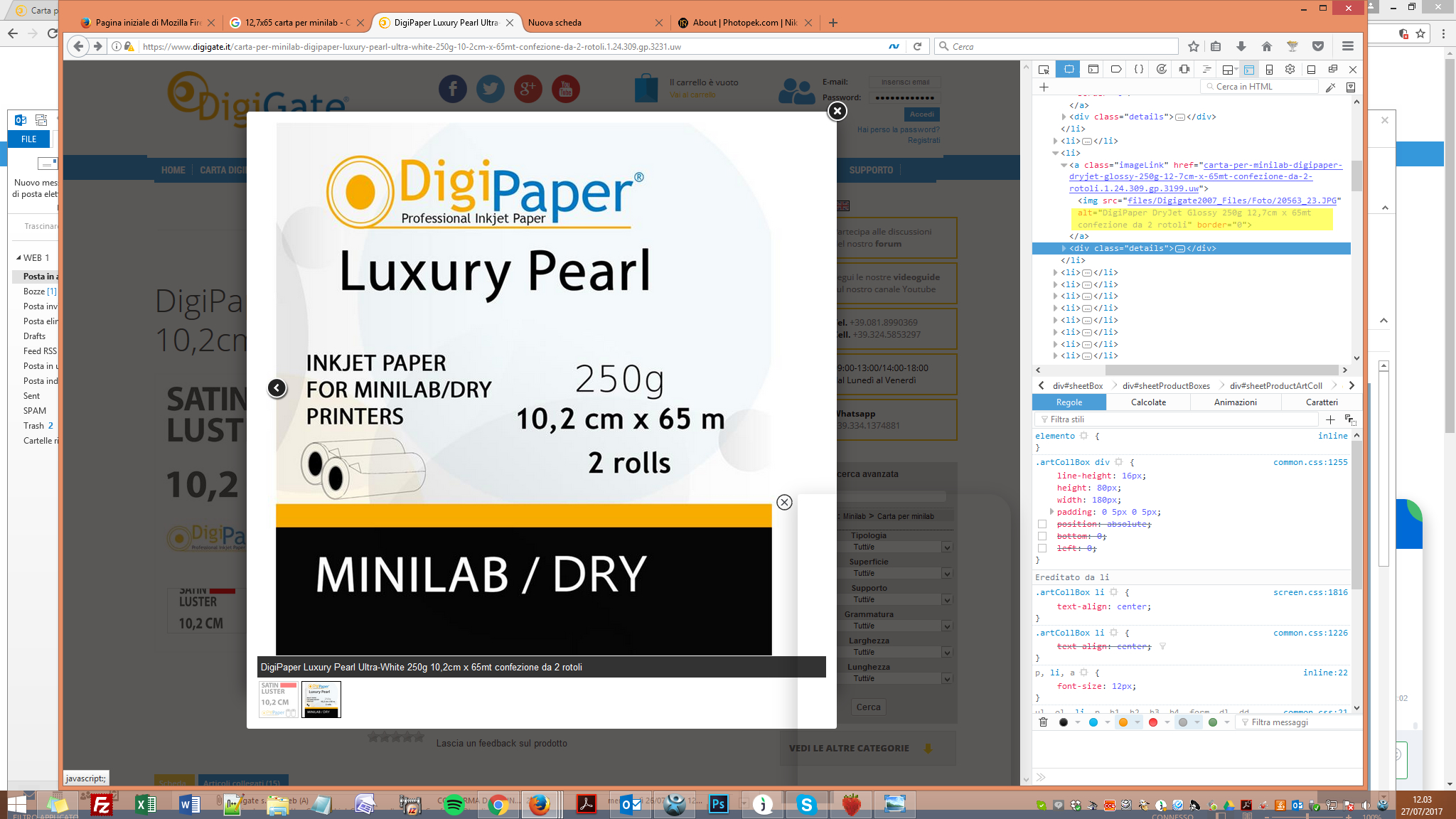Select the element picker tool in DevTools
This screenshot has width=1456, height=819.
(1044, 69)
